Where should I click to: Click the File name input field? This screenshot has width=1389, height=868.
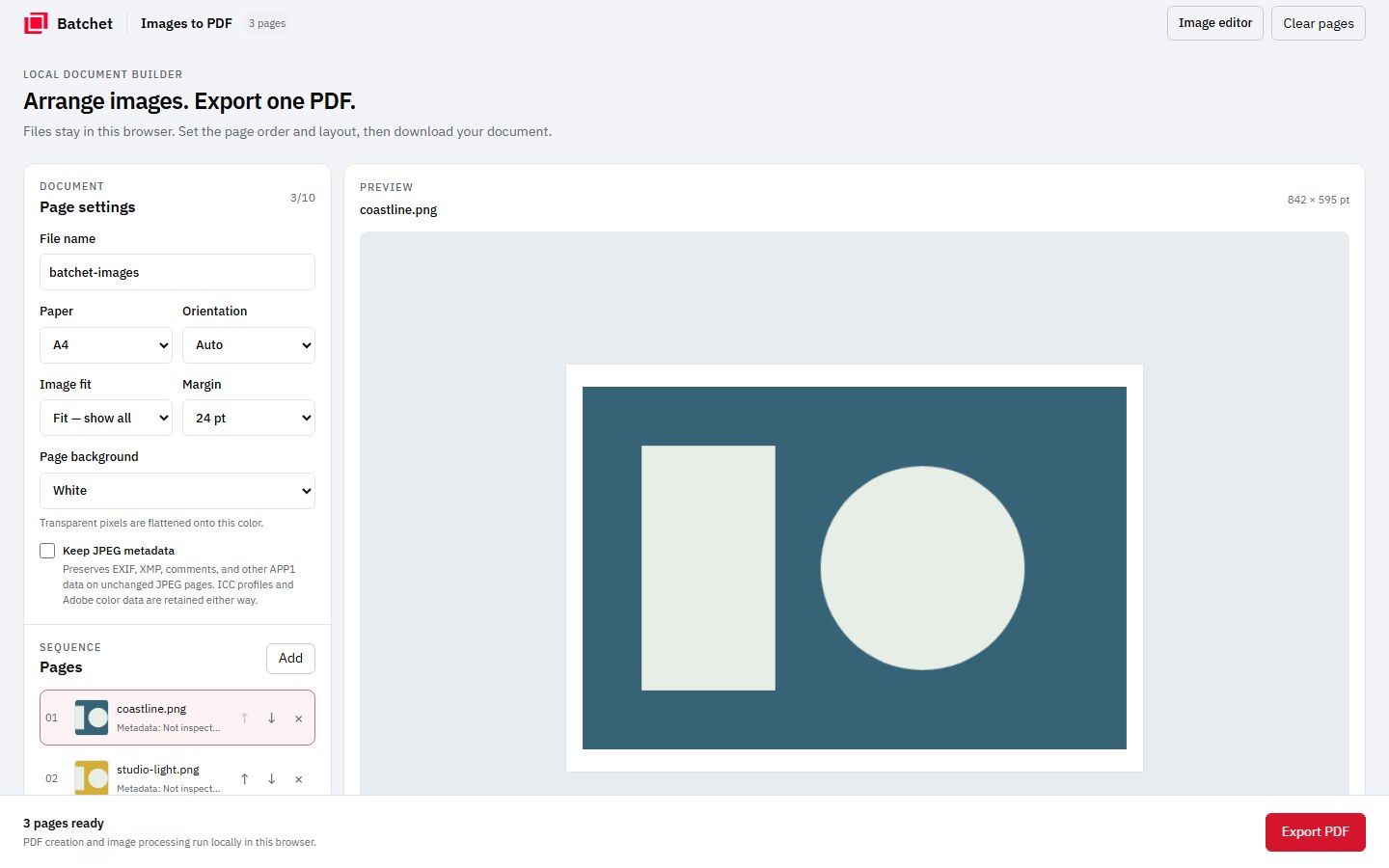pos(177,272)
